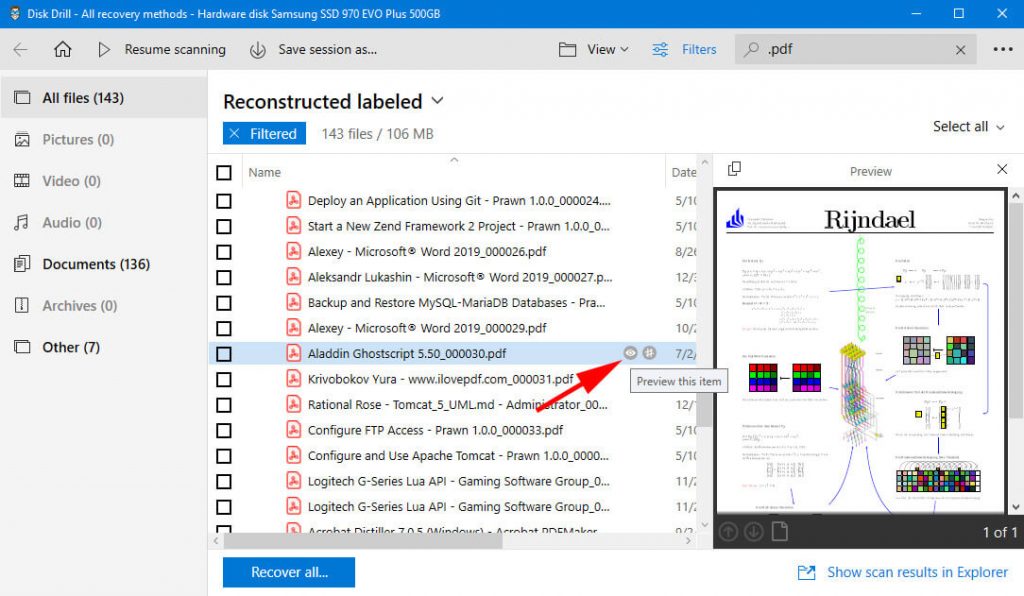Open preview in a separate window icon
The image size is (1024, 596).
tap(735, 170)
